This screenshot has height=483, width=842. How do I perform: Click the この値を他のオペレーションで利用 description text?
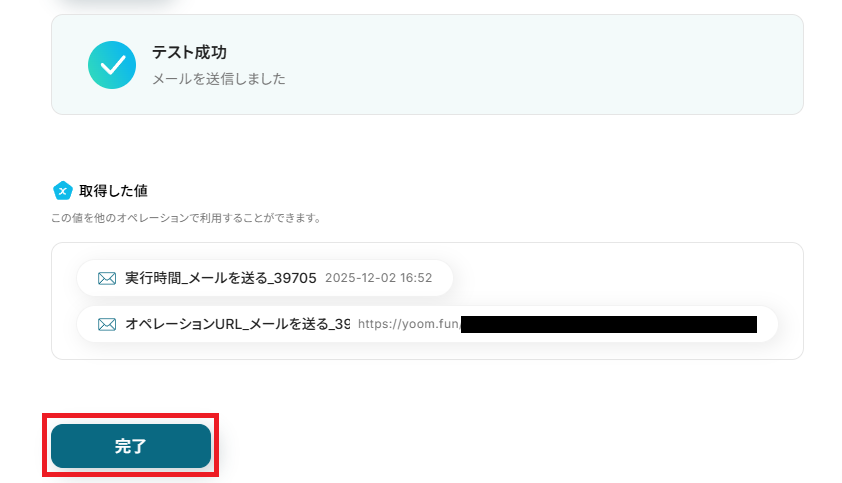186,218
